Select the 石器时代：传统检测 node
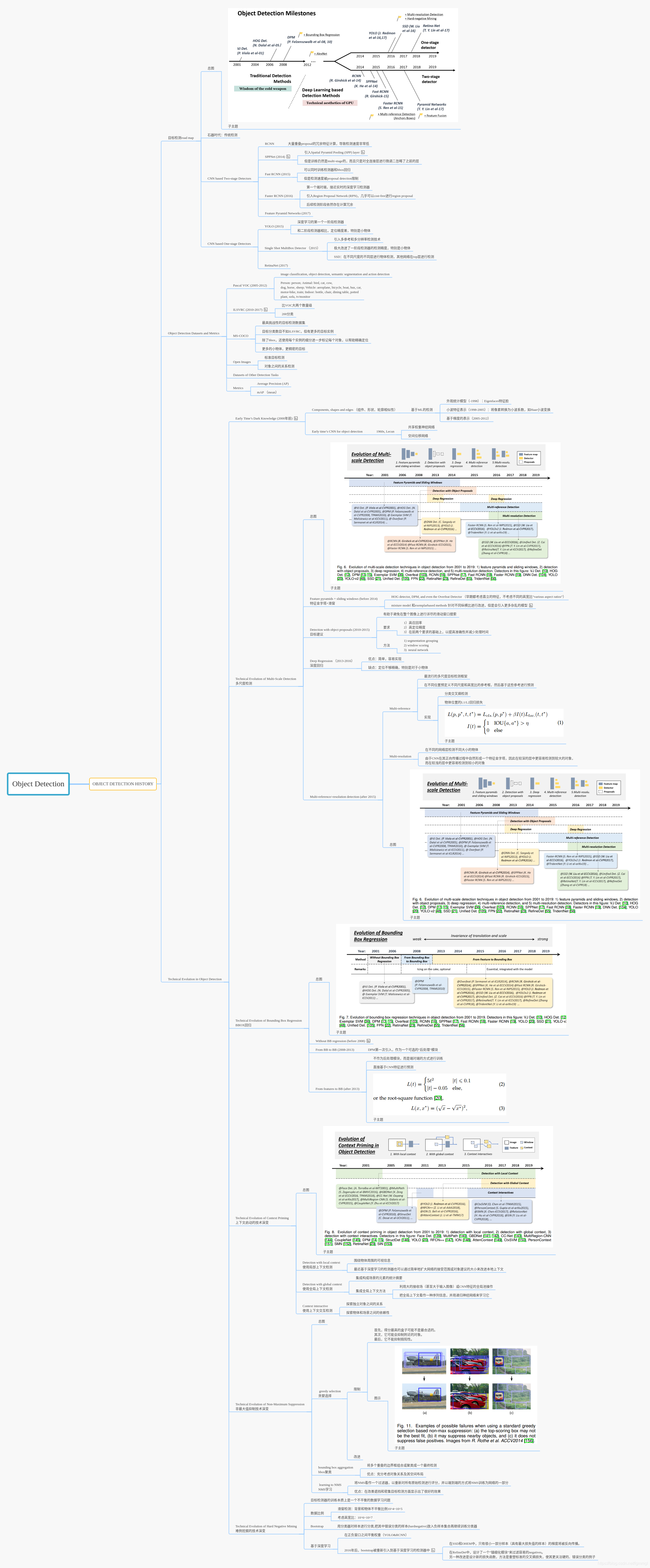The width and height of the screenshot is (650, 1568). pos(223,135)
